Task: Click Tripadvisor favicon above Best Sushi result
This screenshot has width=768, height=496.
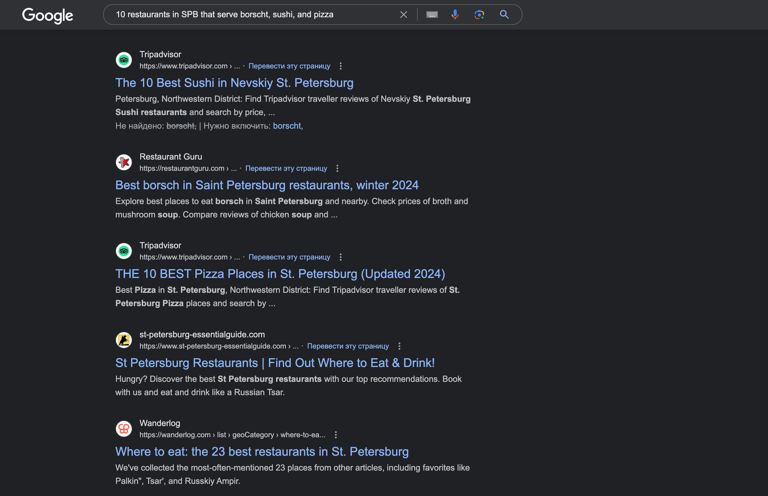Action: (124, 60)
